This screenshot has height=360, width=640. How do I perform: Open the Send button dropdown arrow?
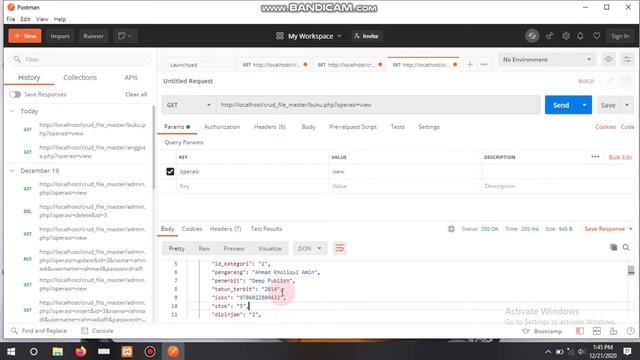pos(584,105)
